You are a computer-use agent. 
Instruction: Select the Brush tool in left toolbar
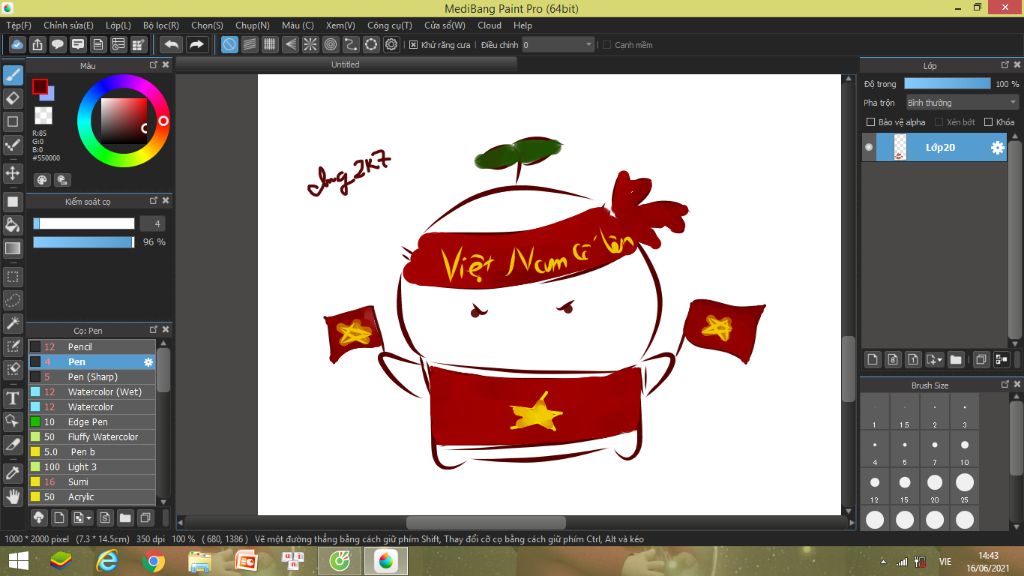pos(12,75)
